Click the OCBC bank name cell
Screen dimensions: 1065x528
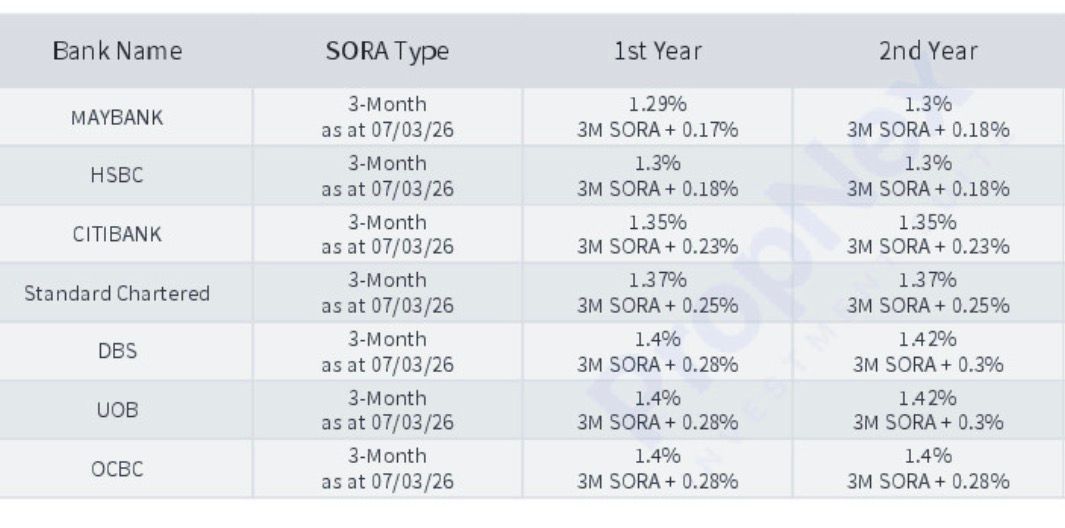116,468
